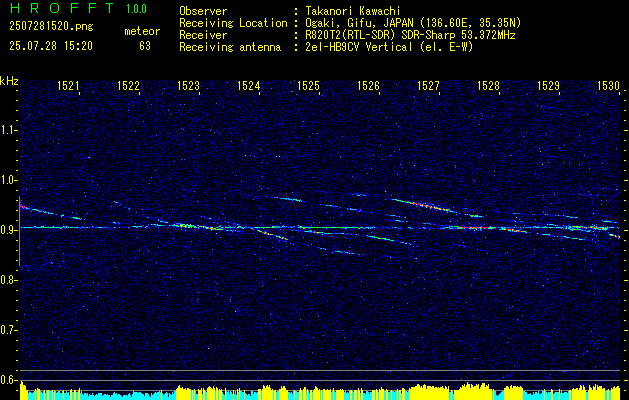
Task: Click the gray vertical range bar near 0.9 kHz
Action: pos(20,231)
